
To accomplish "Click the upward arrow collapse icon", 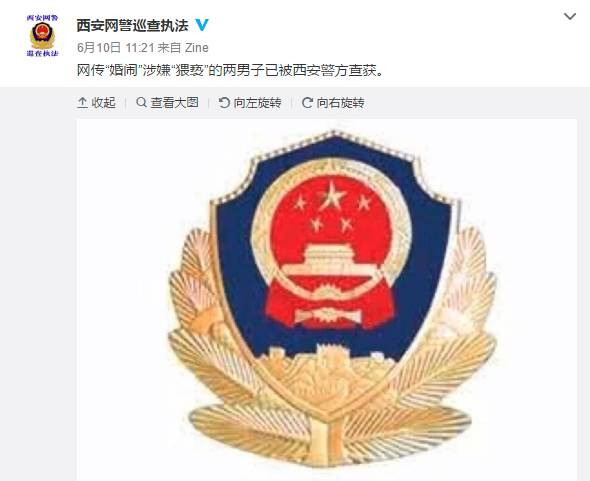I will click(82, 102).
